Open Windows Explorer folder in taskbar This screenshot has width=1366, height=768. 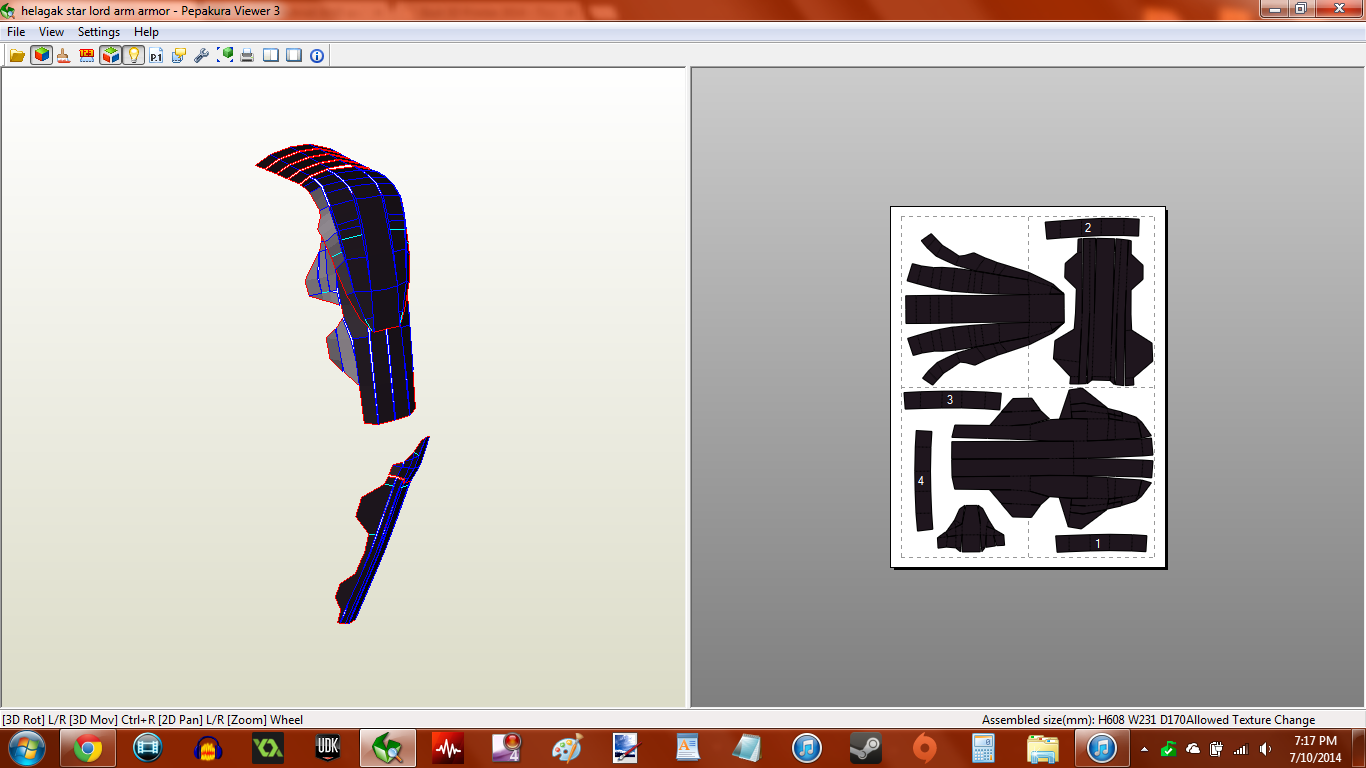pos(1043,748)
